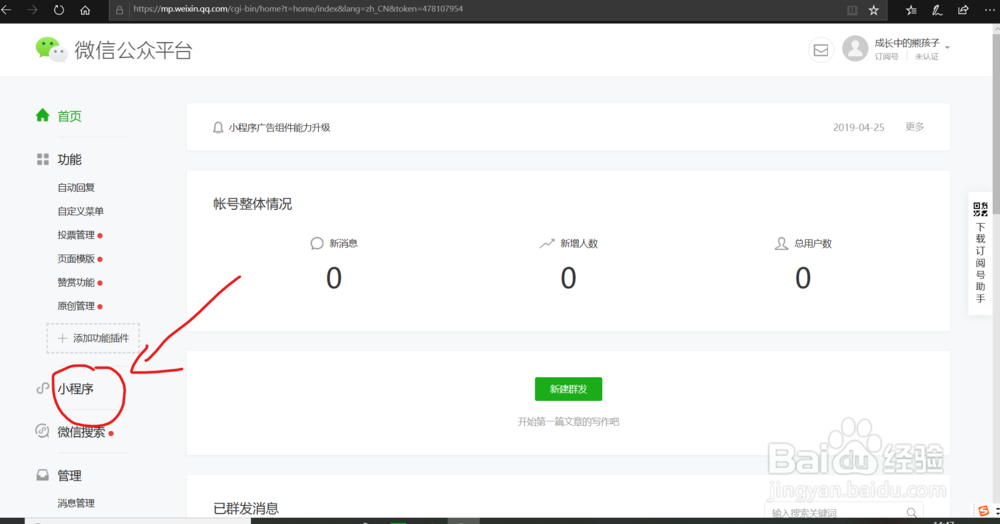The image size is (1000, 524).
Task: Click 微信公众平台 title
Action: click(x=133, y=50)
